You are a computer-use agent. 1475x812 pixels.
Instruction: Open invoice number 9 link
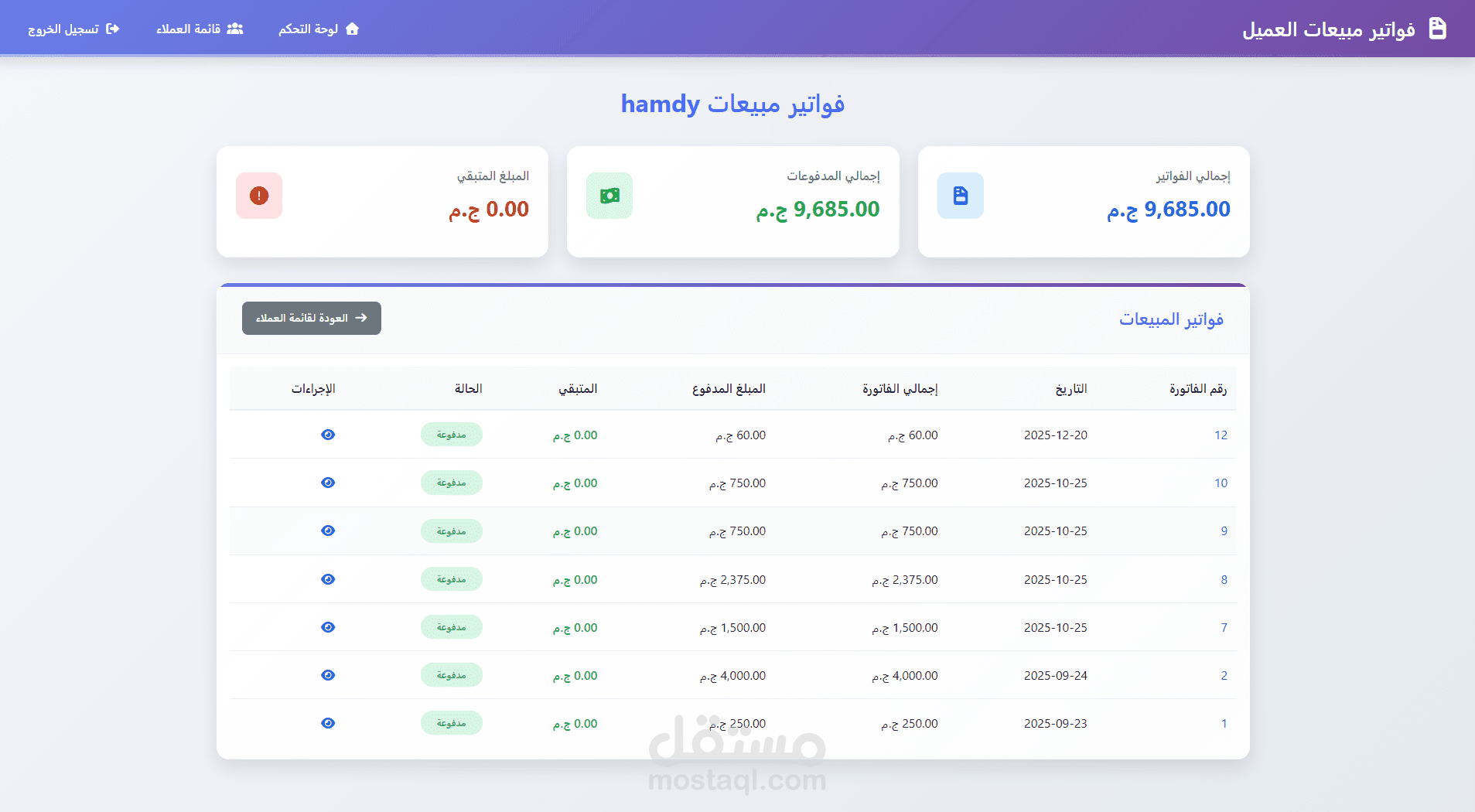point(1224,531)
